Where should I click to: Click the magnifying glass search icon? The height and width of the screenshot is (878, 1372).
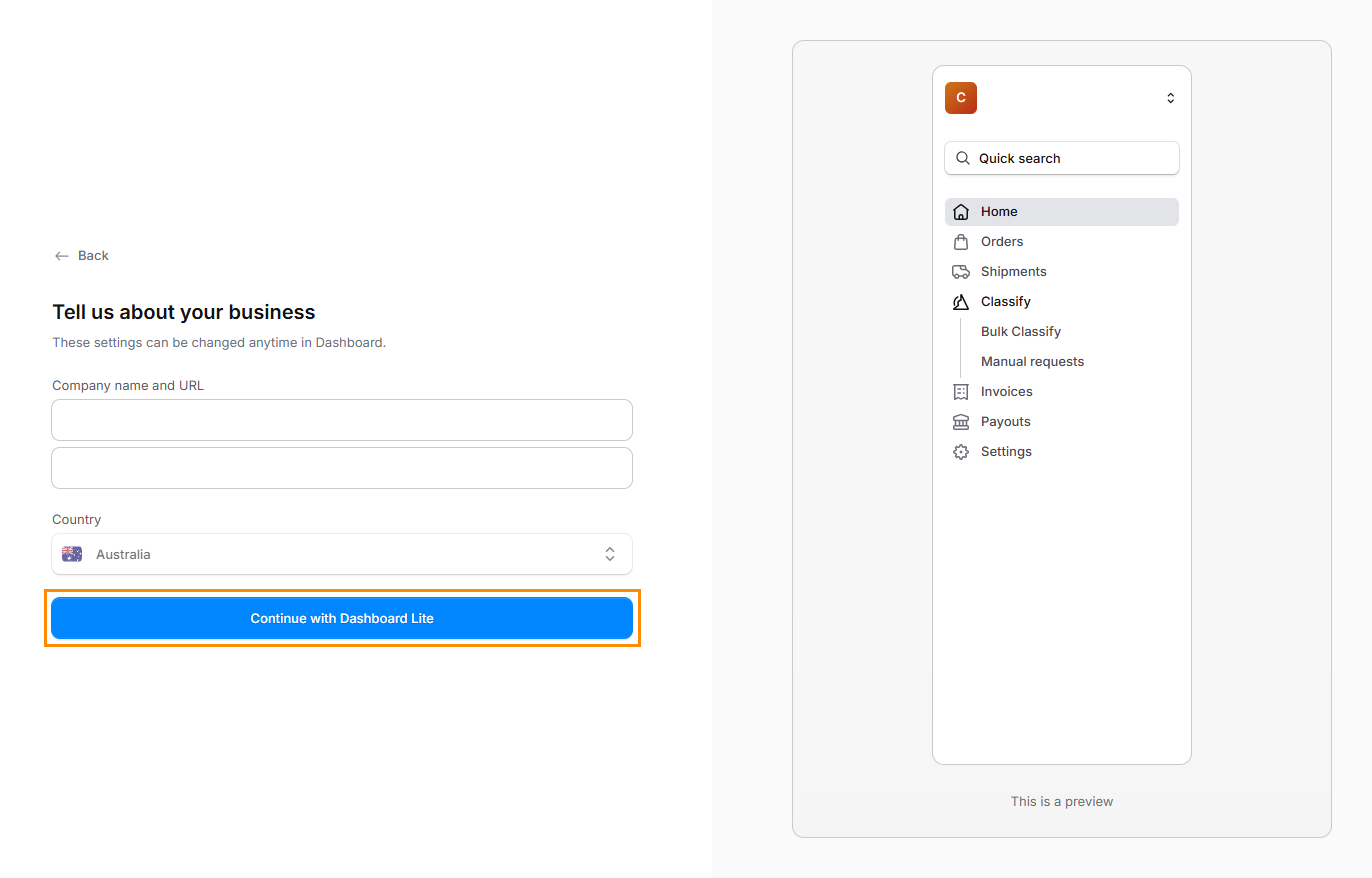[x=963, y=158]
